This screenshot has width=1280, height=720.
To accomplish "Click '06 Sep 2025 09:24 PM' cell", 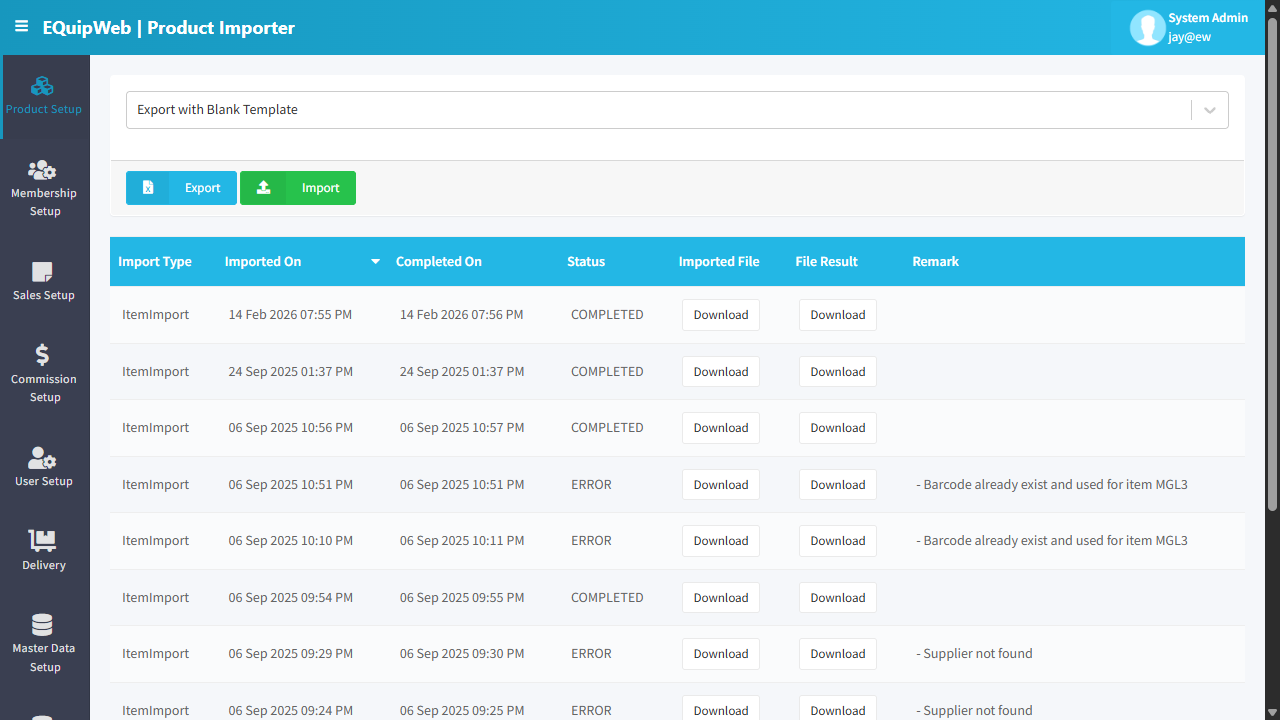I will (290, 711).
